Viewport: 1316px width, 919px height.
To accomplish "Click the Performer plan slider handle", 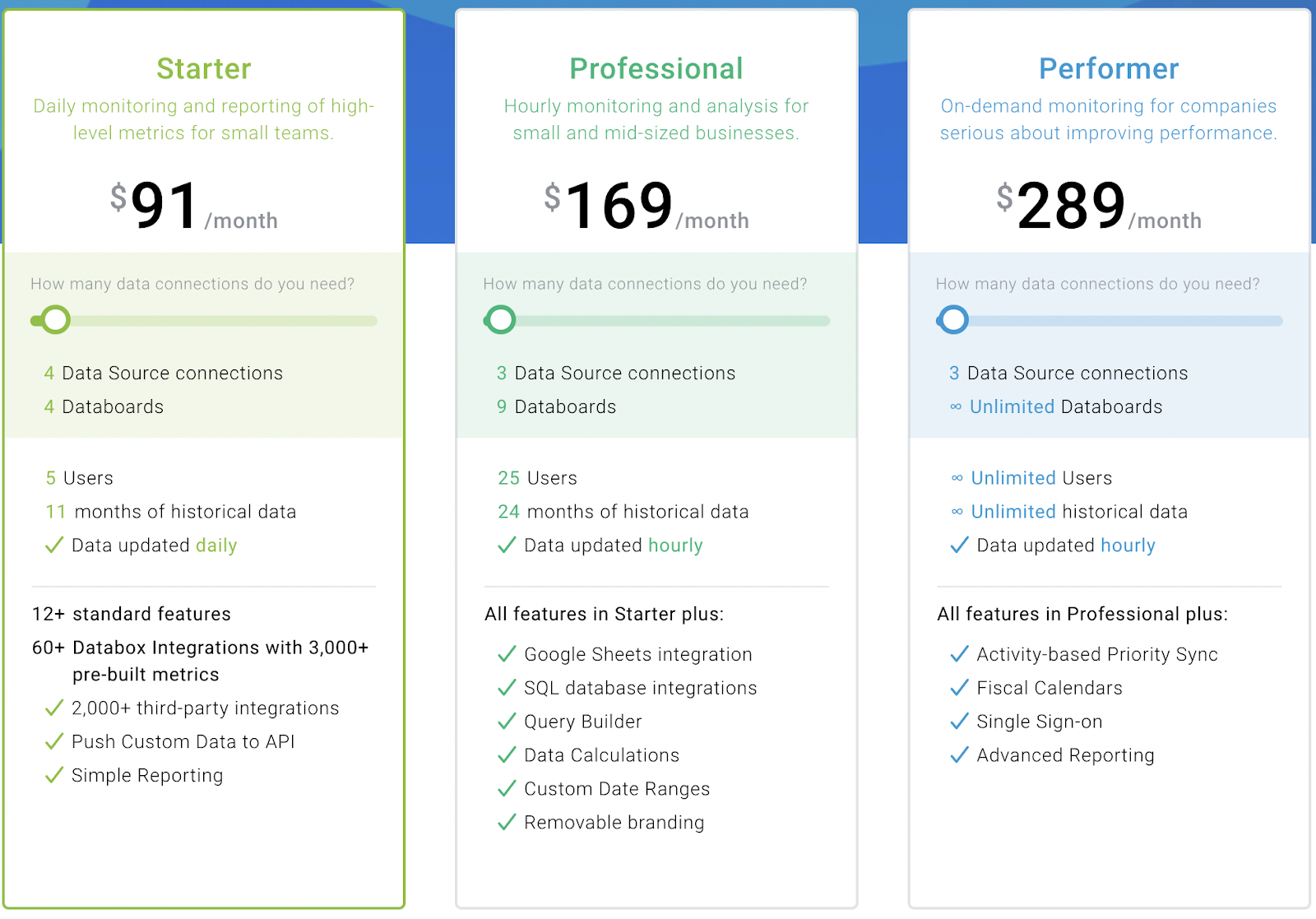I will tap(953, 320).
